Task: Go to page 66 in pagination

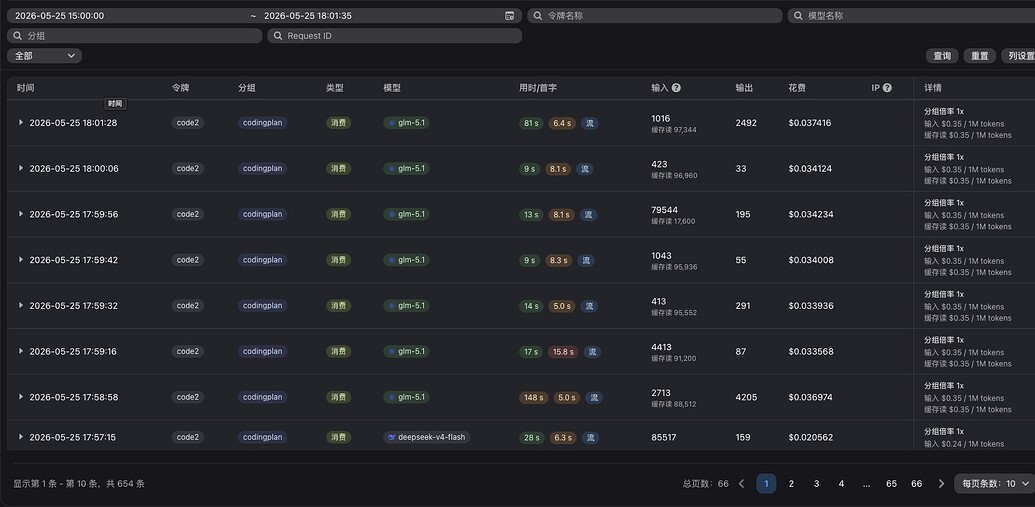Action: 916,484
